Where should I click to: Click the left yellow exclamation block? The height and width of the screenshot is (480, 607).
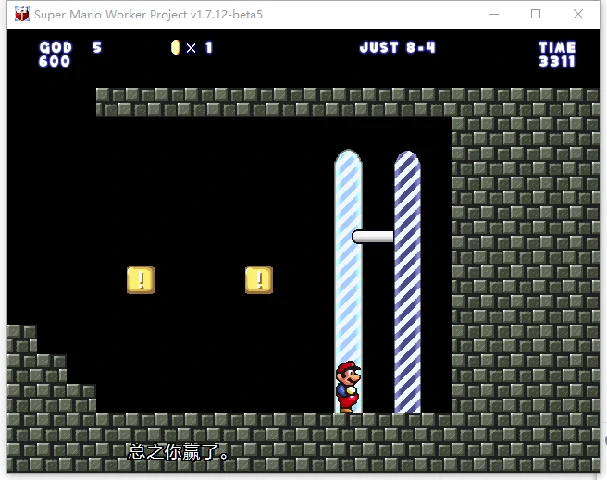pyautogui.click(x=141, y=279)
